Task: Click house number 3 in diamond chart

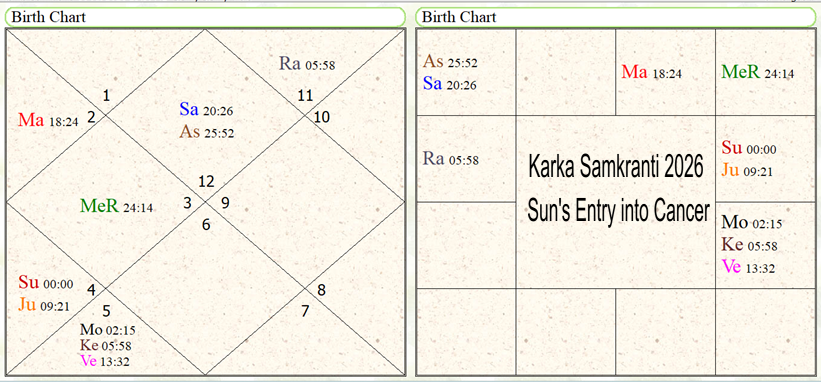Action: click(187, 203)
